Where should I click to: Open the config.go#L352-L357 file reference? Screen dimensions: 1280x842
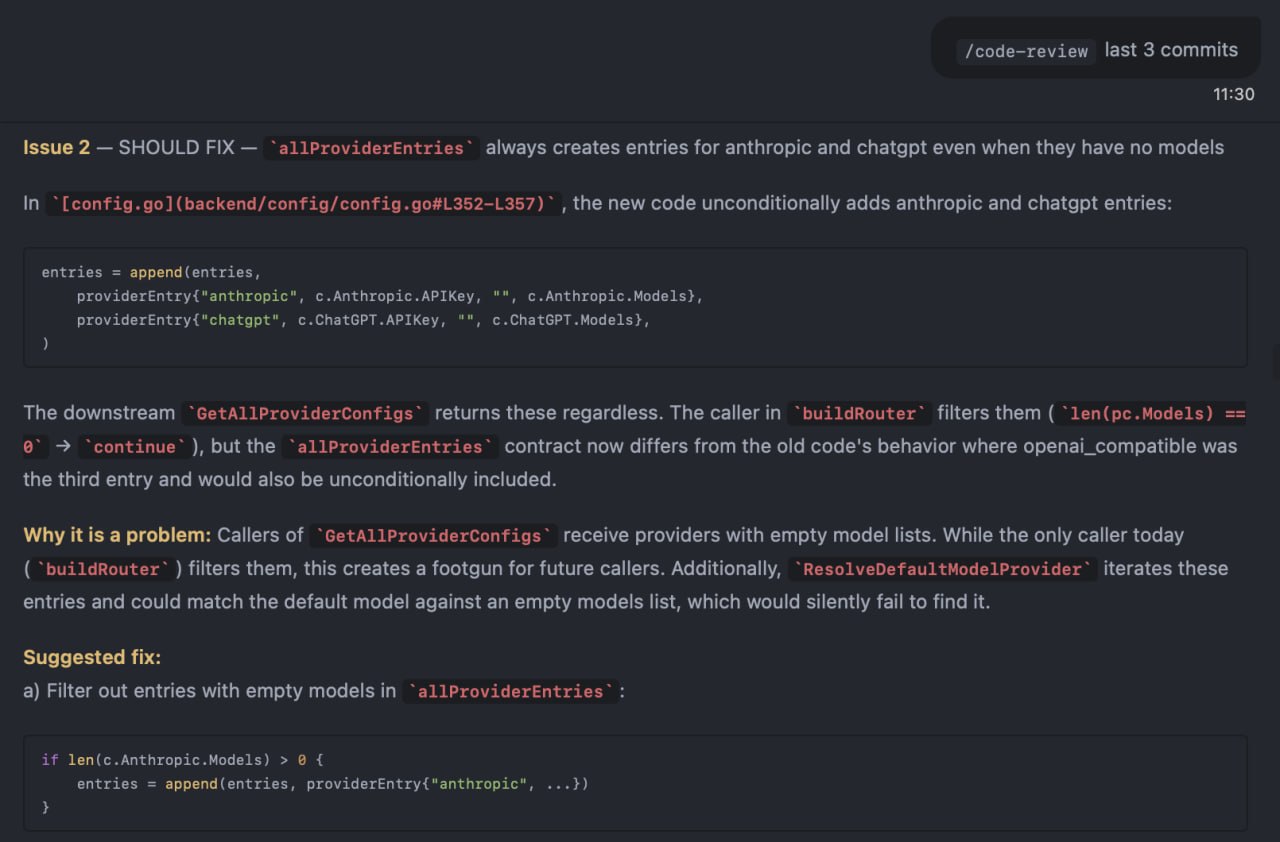306,203
